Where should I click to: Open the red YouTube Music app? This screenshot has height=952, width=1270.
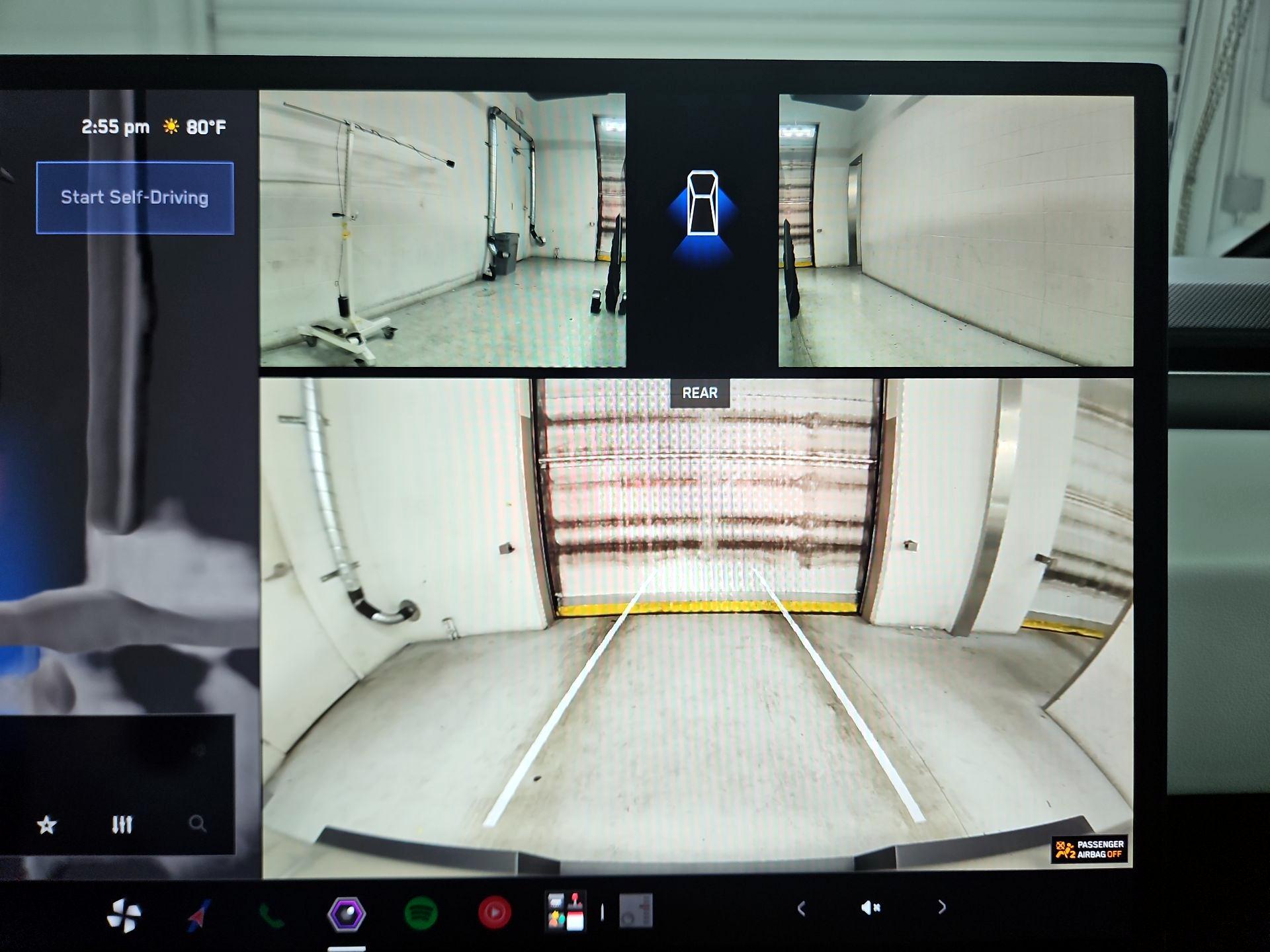tap(494, 913)
